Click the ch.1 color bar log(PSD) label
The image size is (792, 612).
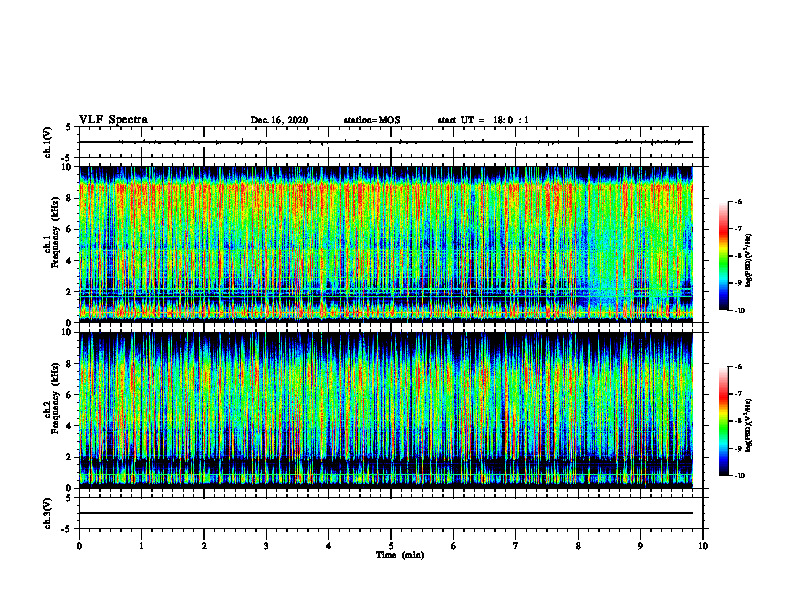(749, 261)
